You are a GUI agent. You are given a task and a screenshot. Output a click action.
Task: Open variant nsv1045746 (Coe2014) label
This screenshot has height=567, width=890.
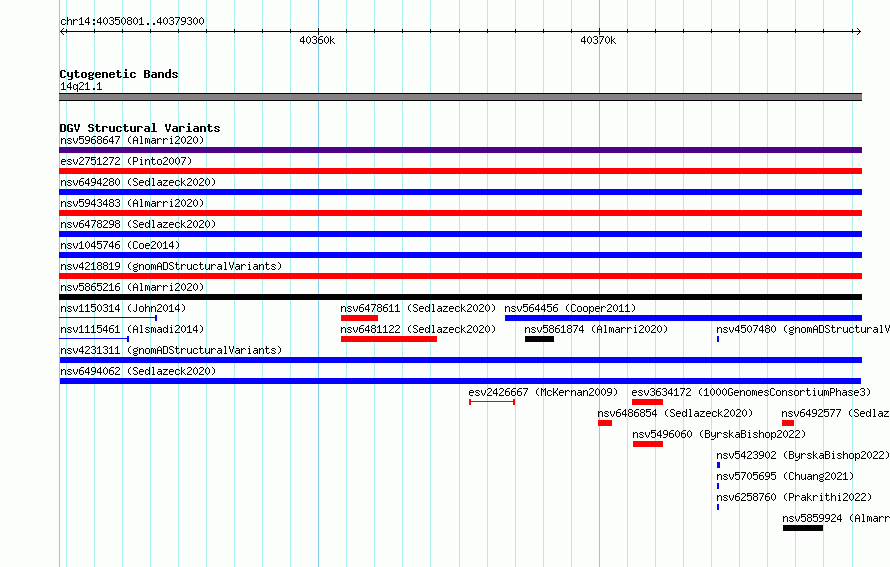120,245
